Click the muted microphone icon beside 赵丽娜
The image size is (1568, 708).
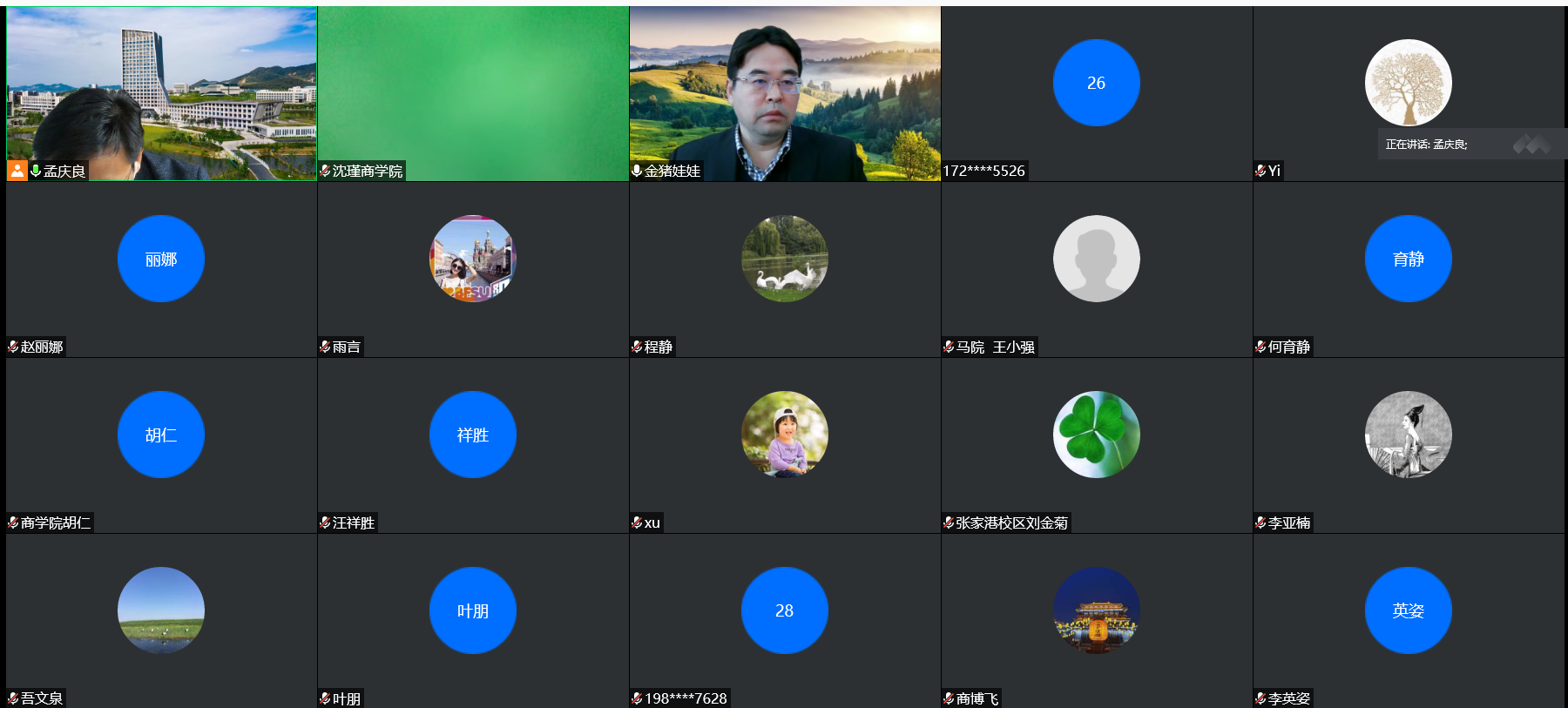[x=13, y=347]
